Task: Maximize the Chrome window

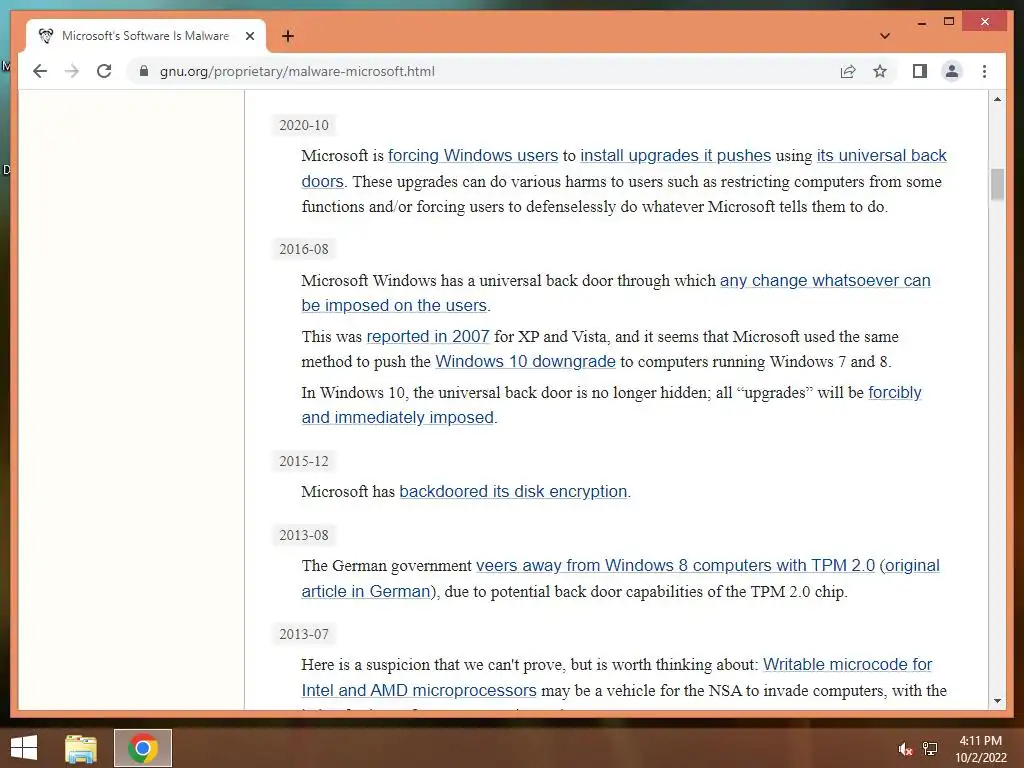Action: [949, 22]
